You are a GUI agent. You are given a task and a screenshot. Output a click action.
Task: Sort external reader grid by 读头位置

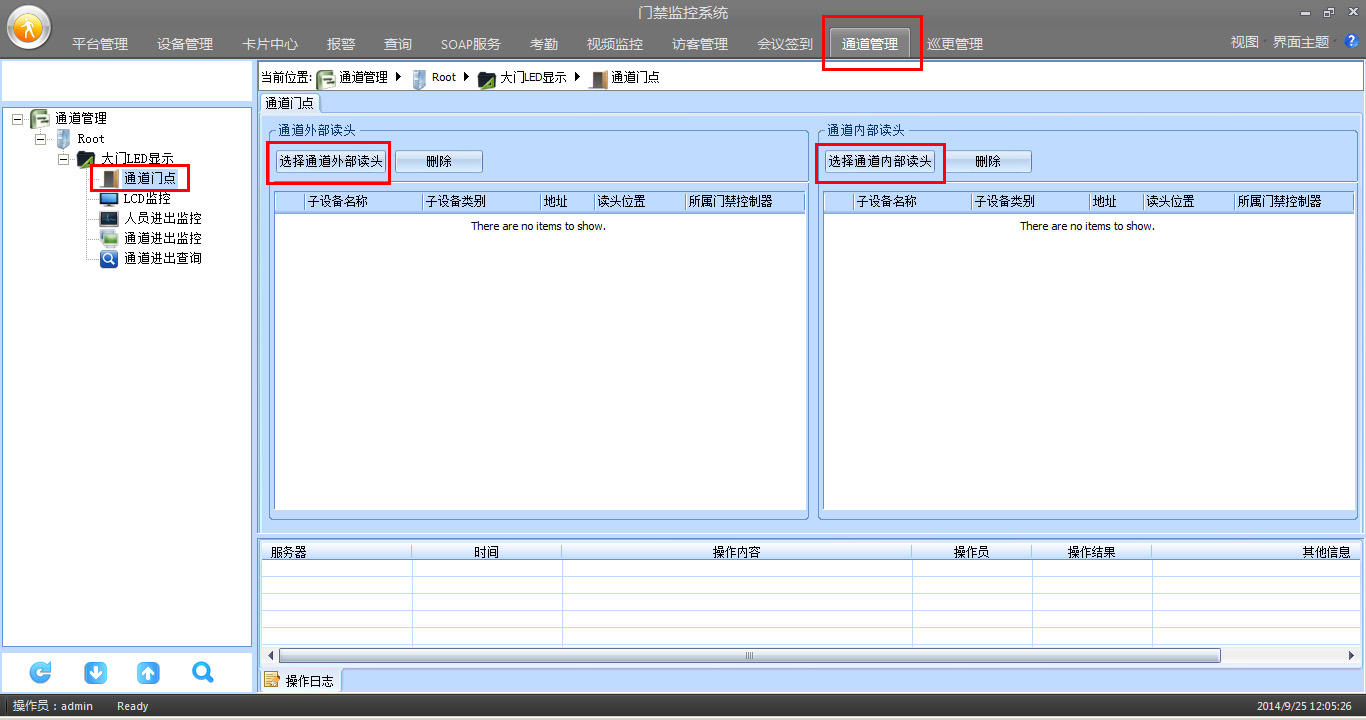[639, 201]
